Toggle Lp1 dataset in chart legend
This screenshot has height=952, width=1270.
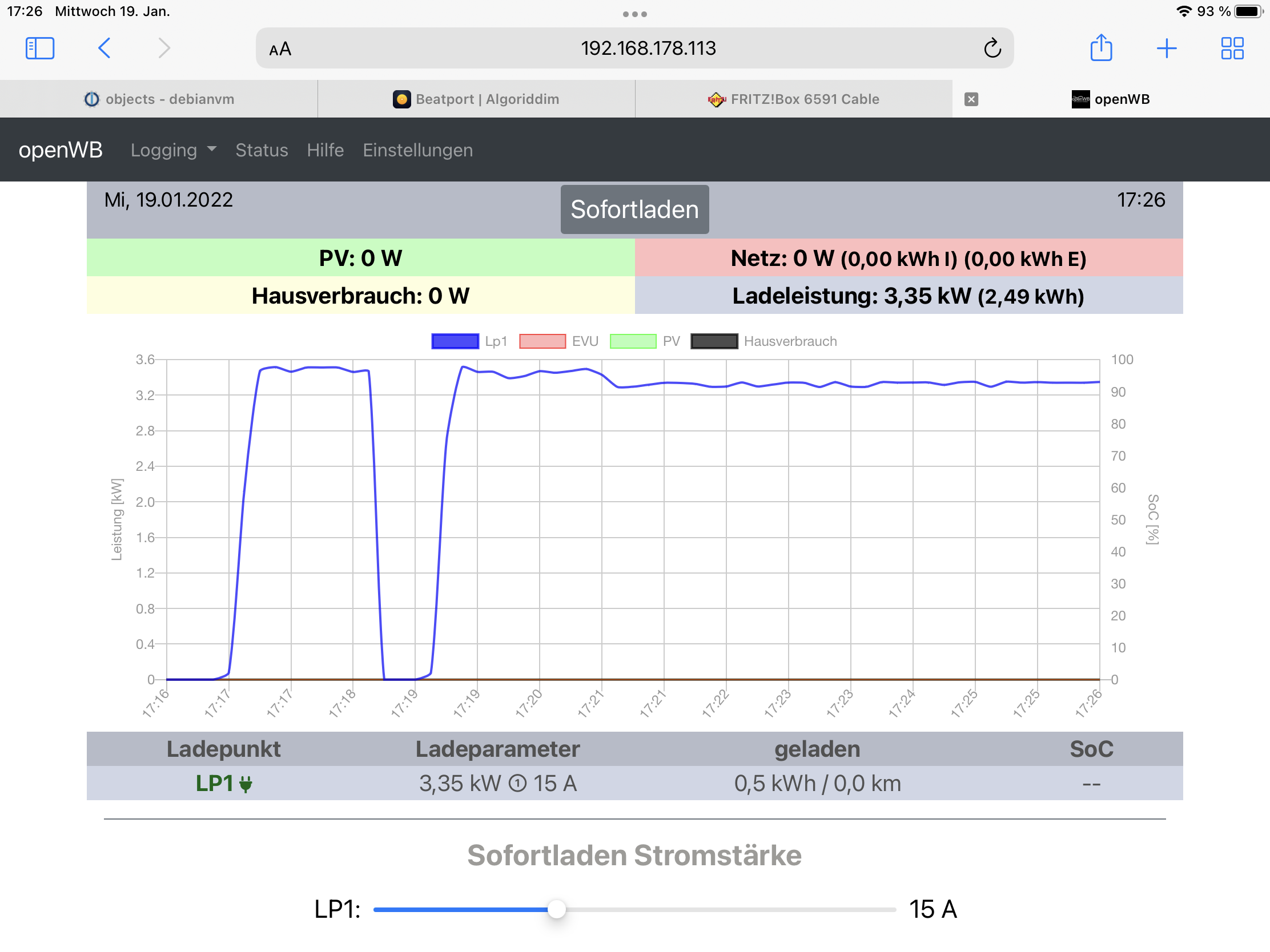[455, 341]
